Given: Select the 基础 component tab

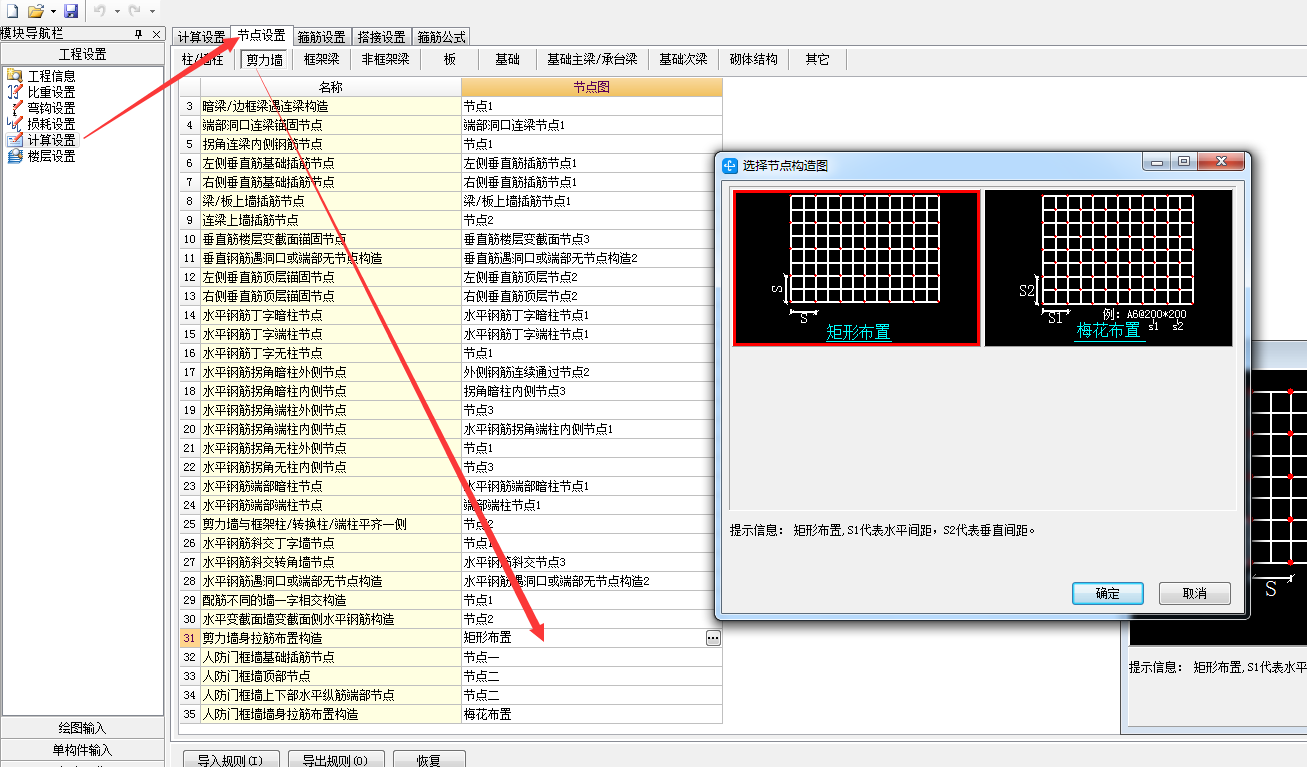Looking at the screenshot, I should point(508,60).
